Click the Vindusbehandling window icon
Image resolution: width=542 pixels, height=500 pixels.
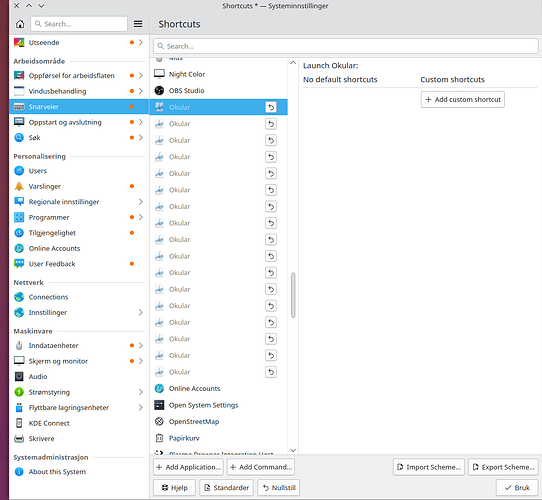click(x=19, y=91)
